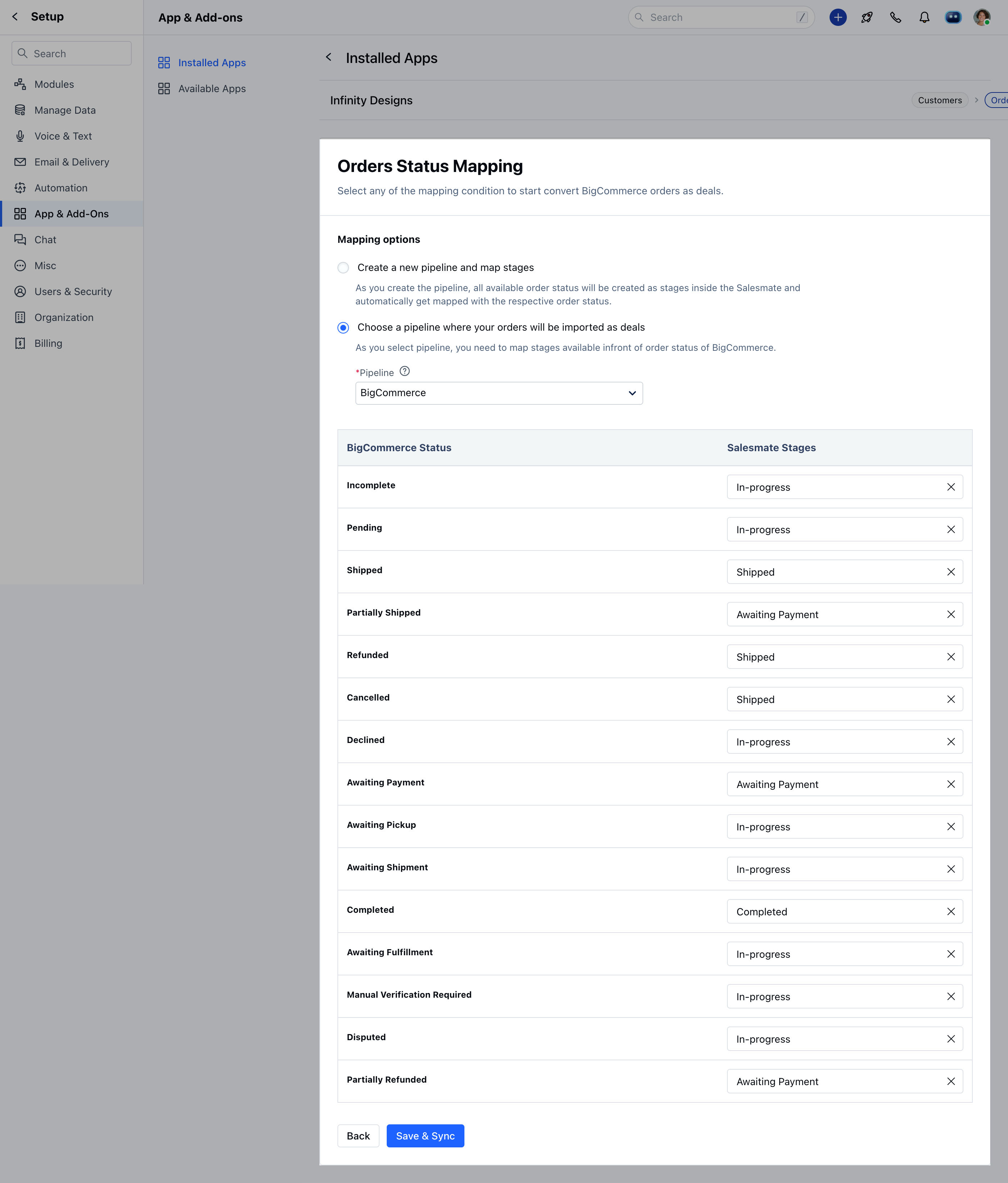Viewport: 1008px width, 1183px height.
Task: Select Create a new pipeline radio button
Action: [x=343, y=268]
